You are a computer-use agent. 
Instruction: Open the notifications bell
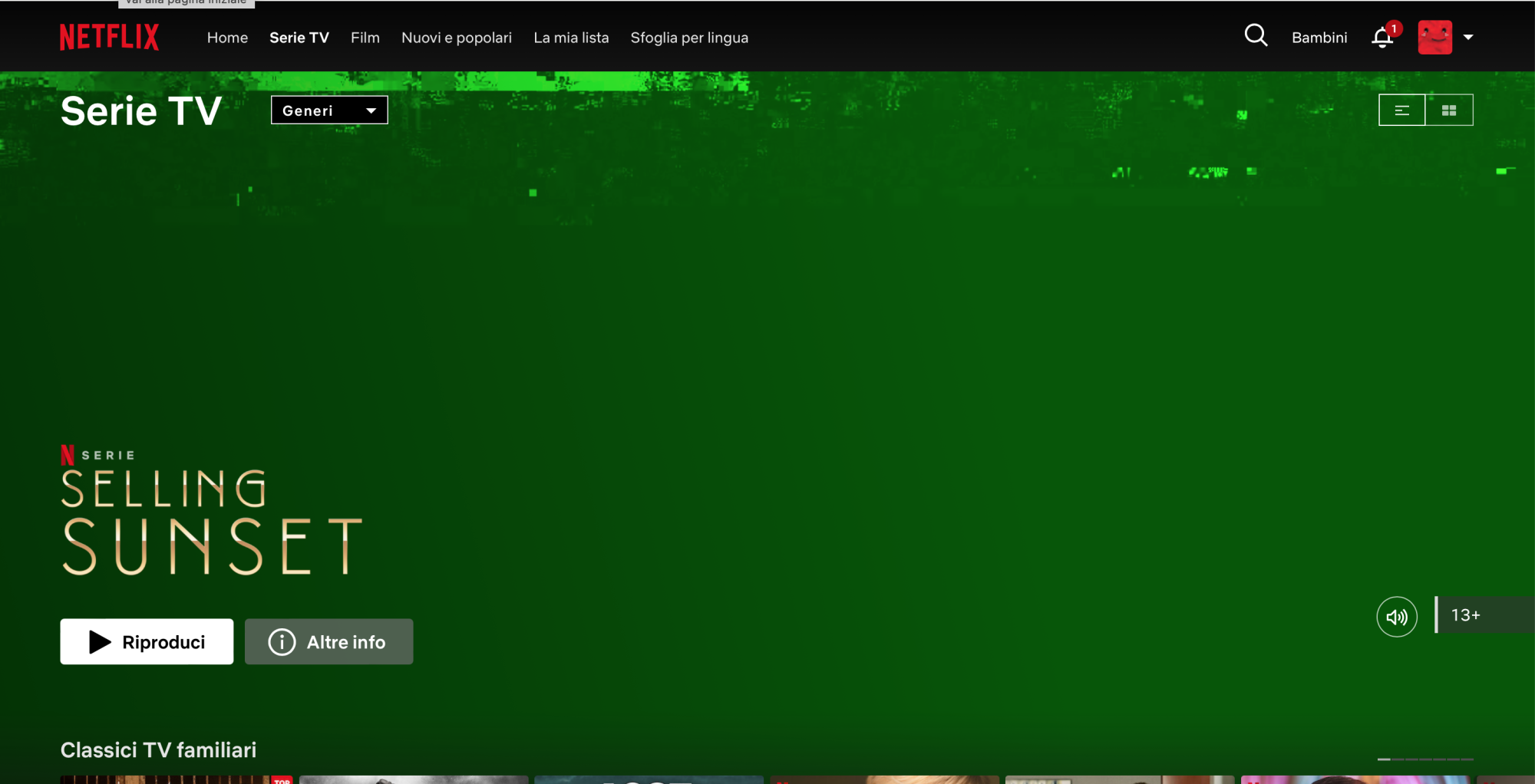click(1383, 38)
